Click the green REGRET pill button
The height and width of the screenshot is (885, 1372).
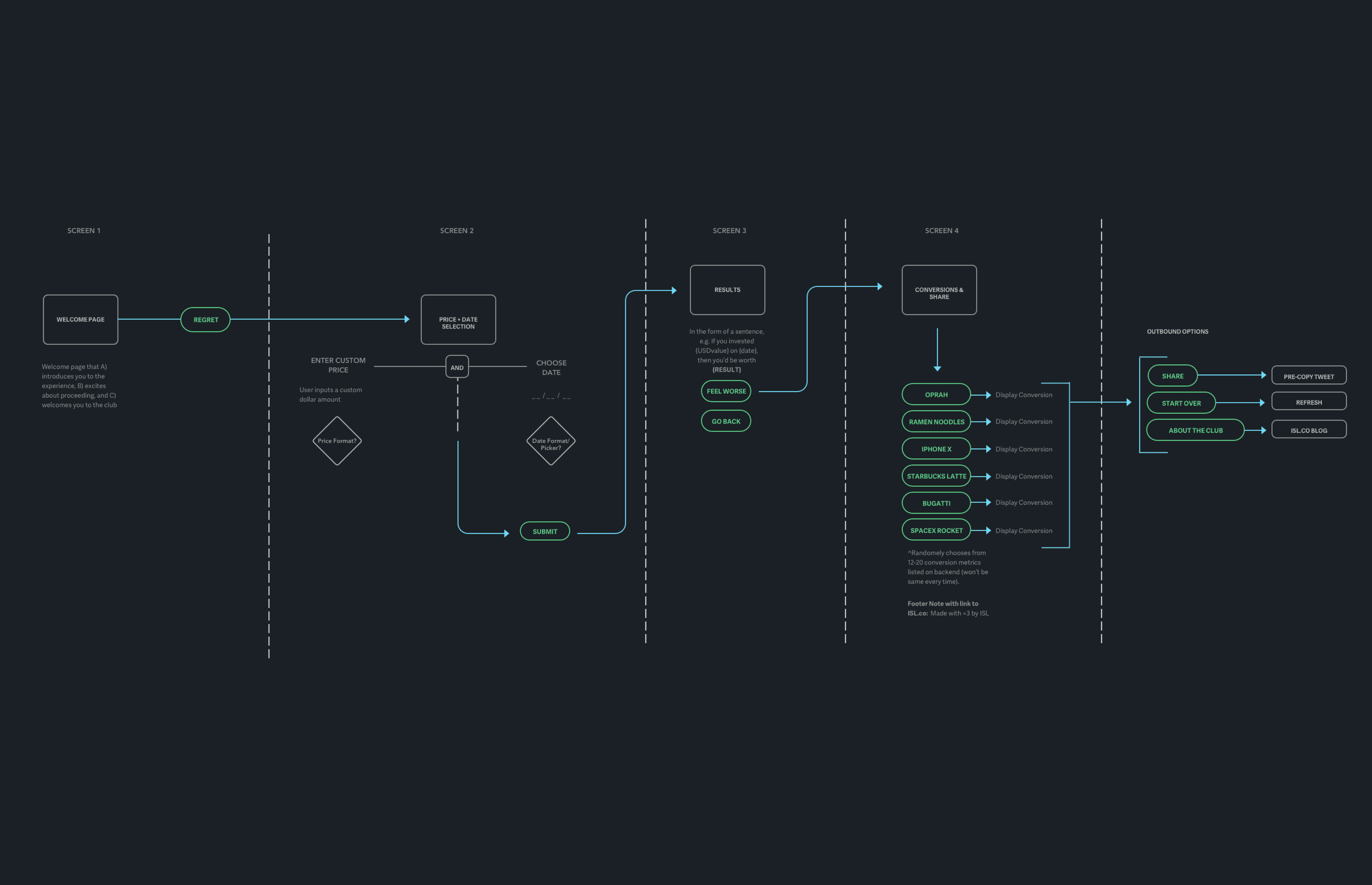click(205, 320)
